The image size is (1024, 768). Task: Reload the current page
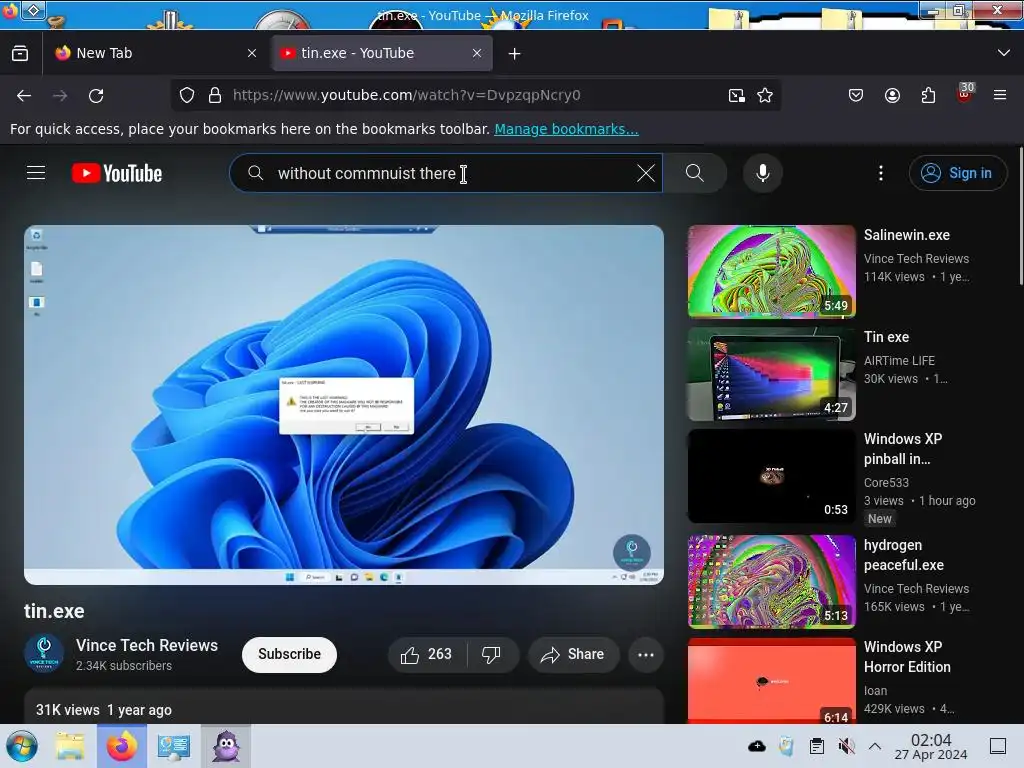(x=96, y=95)
